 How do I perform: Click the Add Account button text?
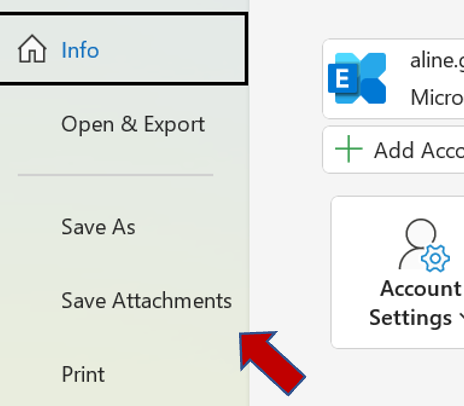[x=419, y=150]
